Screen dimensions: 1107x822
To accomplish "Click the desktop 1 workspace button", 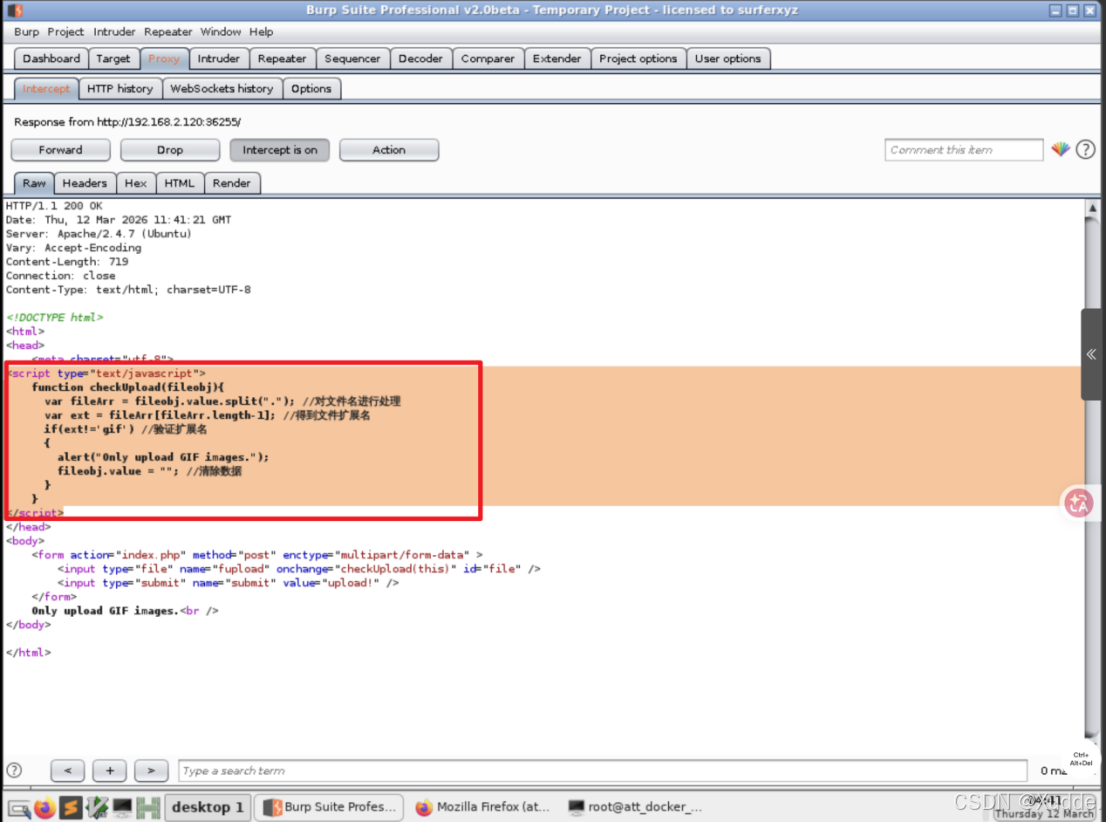I will coord(207,807).
